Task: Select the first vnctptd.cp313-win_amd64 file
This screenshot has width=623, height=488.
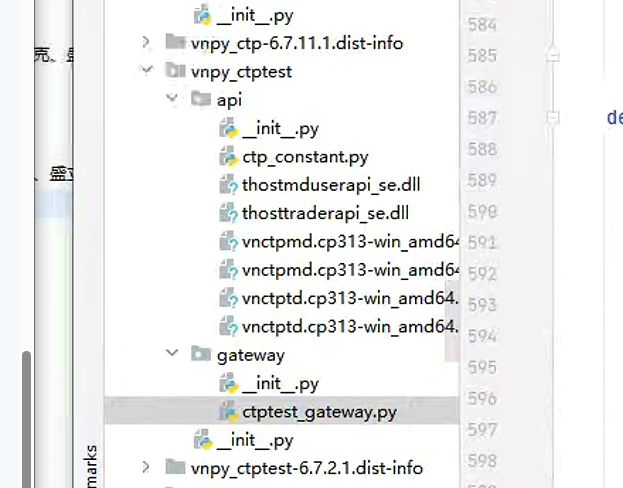Action: click(349, 298)
